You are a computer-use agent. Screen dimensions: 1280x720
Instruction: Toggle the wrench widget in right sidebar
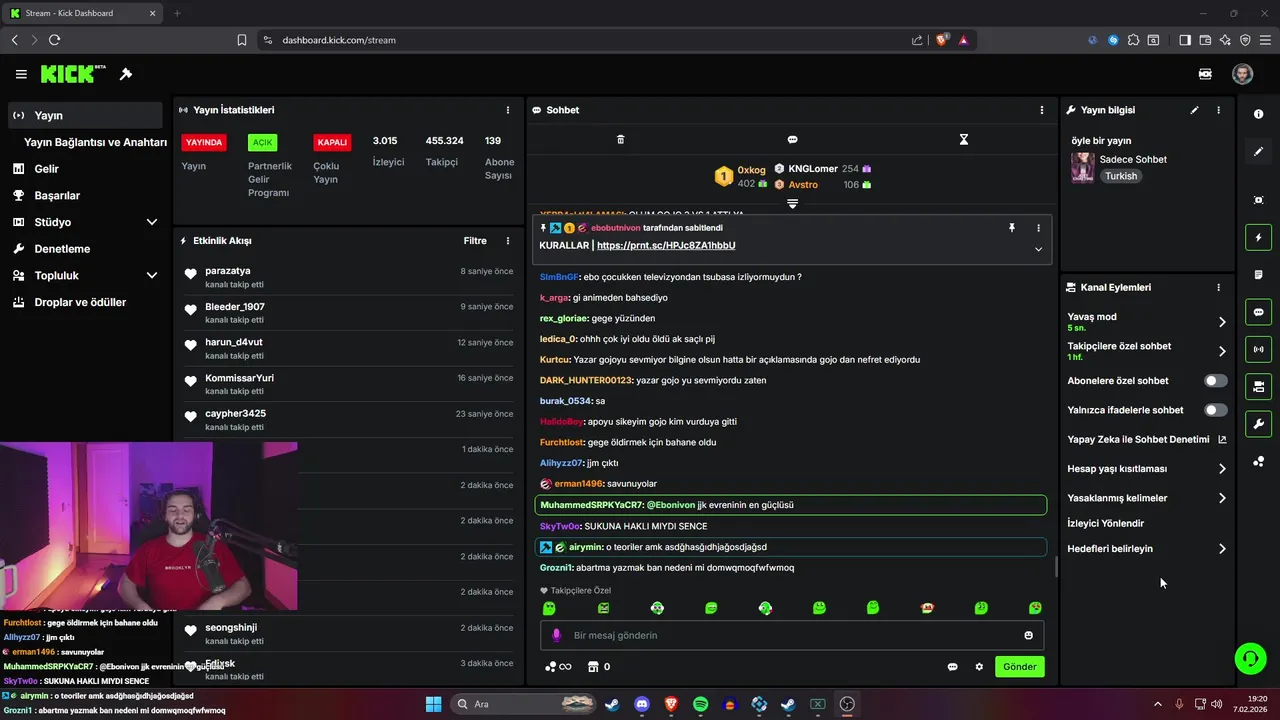click(1258, 423)
